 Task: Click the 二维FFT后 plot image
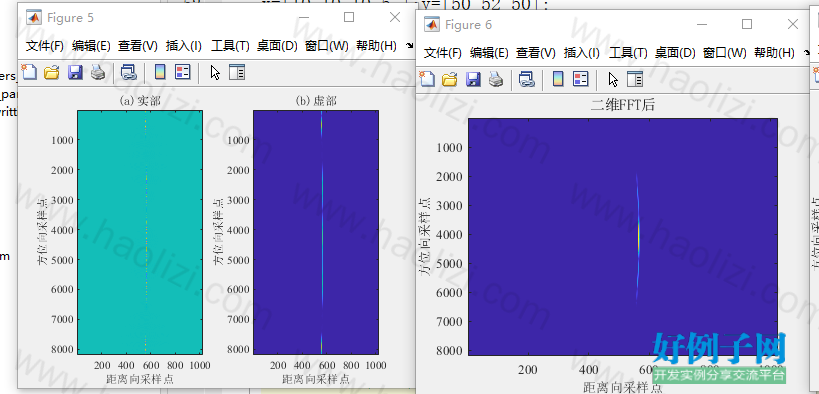point(623,237)
